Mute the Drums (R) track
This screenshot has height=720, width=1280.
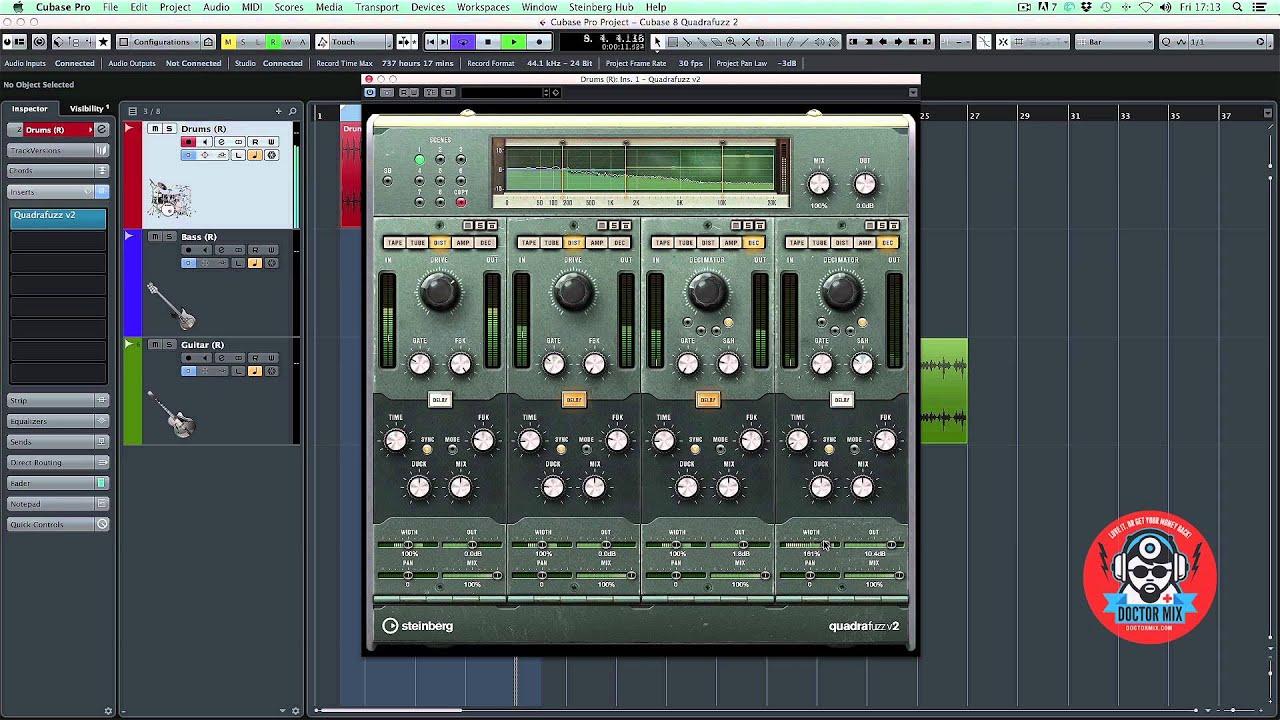pos(154,129)
